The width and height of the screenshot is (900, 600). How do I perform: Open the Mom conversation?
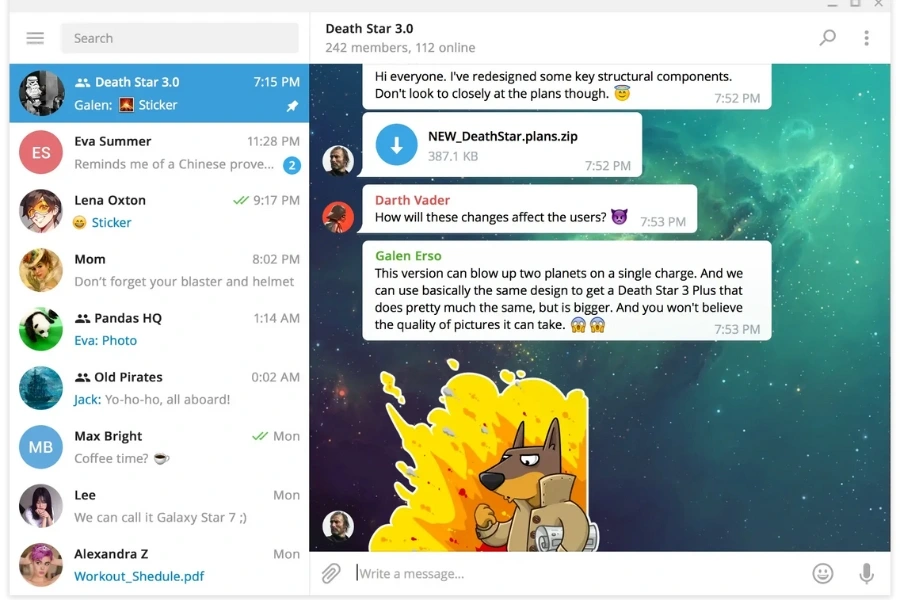[x=159, y=270]
